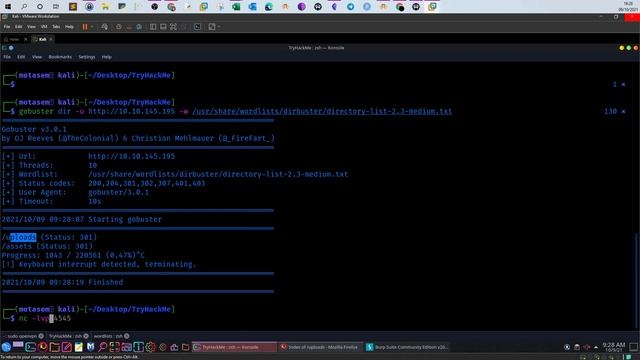Screen dimensions: 640x360
Task: Open Konsole Help menu
Action: point(107,57)
